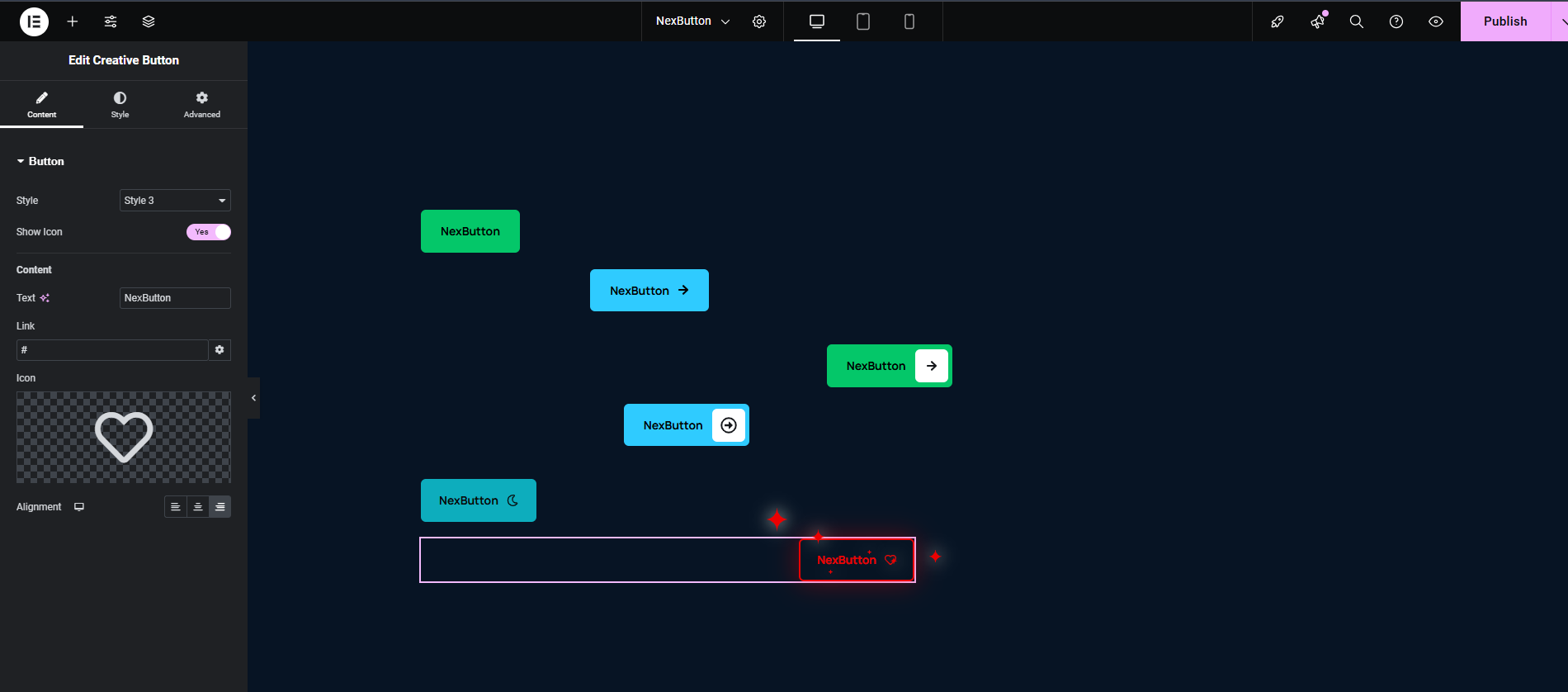The height and width of the screenshot is (692, 1568).
Task: Click the teal NexButton with moon icon
Action: click(479, 500)
